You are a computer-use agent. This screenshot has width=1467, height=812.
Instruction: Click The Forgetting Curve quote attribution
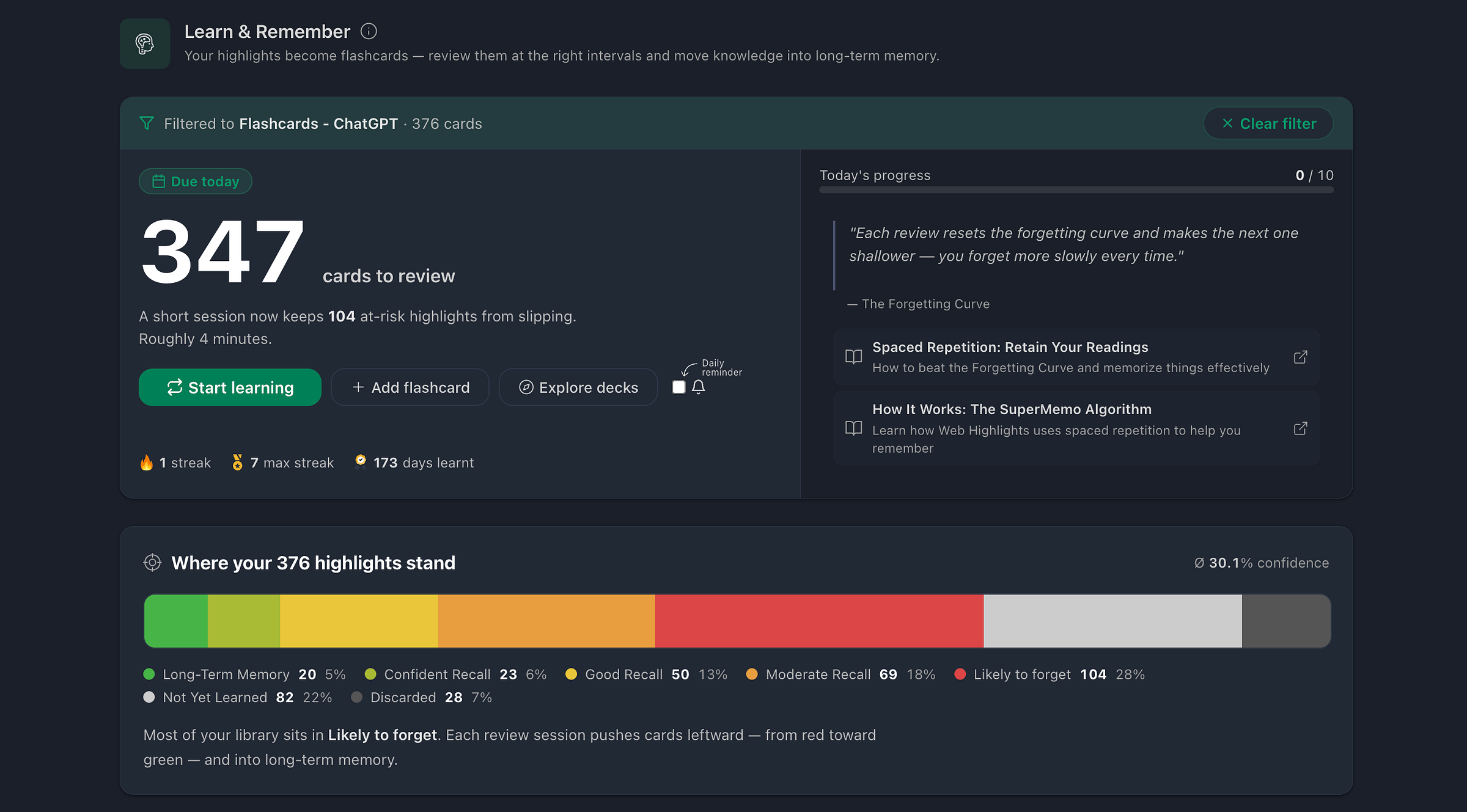click(x=918, y=304)
